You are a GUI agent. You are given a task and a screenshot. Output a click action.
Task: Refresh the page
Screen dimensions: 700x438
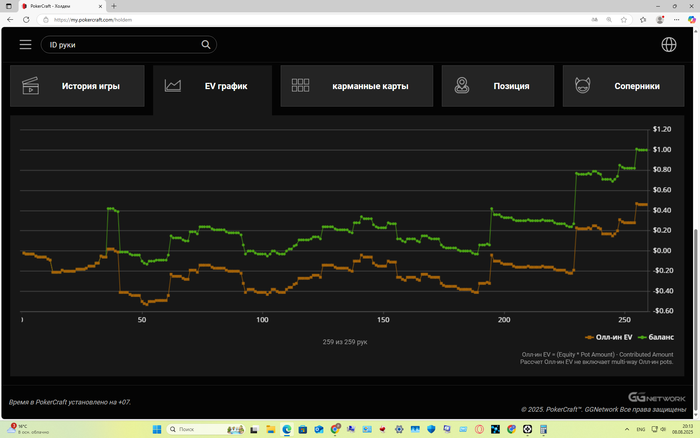click(26, 20)
